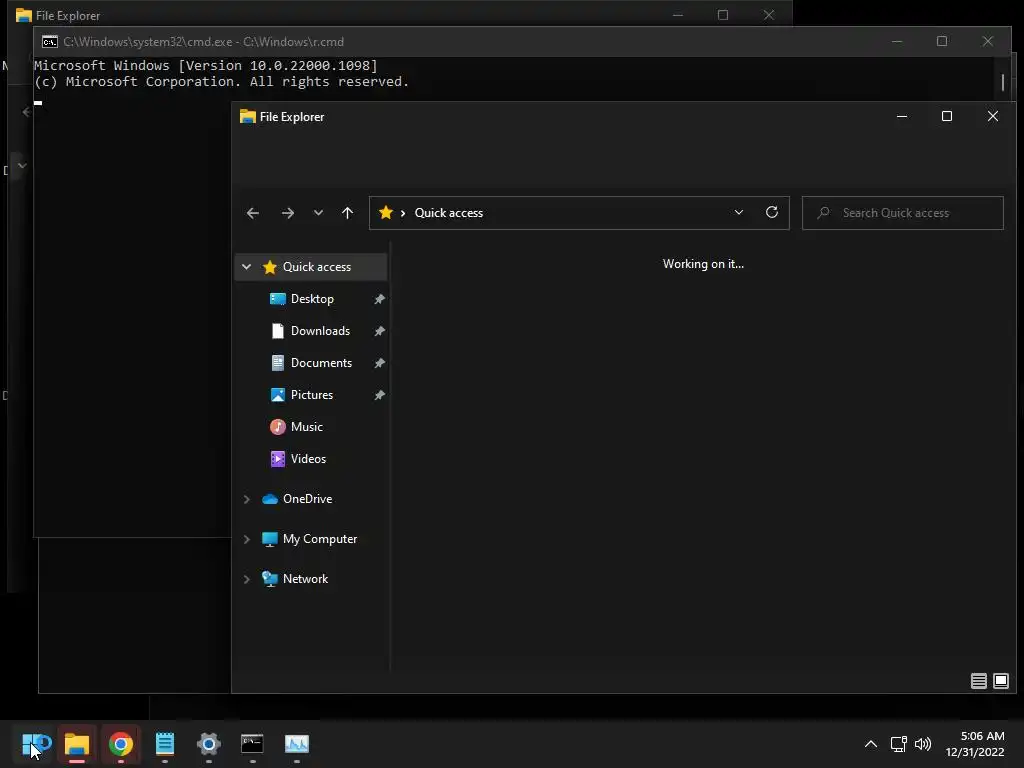The height and width of the screenshot is (768, 1024).
Task: Open Pictures in the navigation pane
Action: [x=312, y=394]
